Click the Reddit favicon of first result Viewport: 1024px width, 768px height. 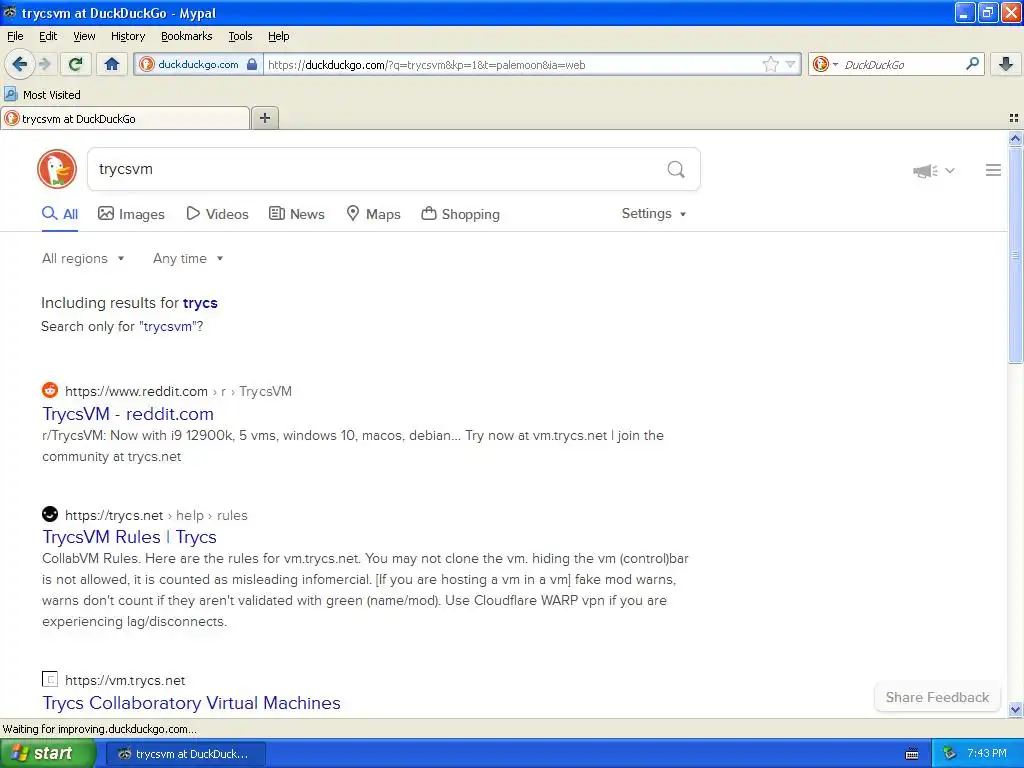coord(50,391)
